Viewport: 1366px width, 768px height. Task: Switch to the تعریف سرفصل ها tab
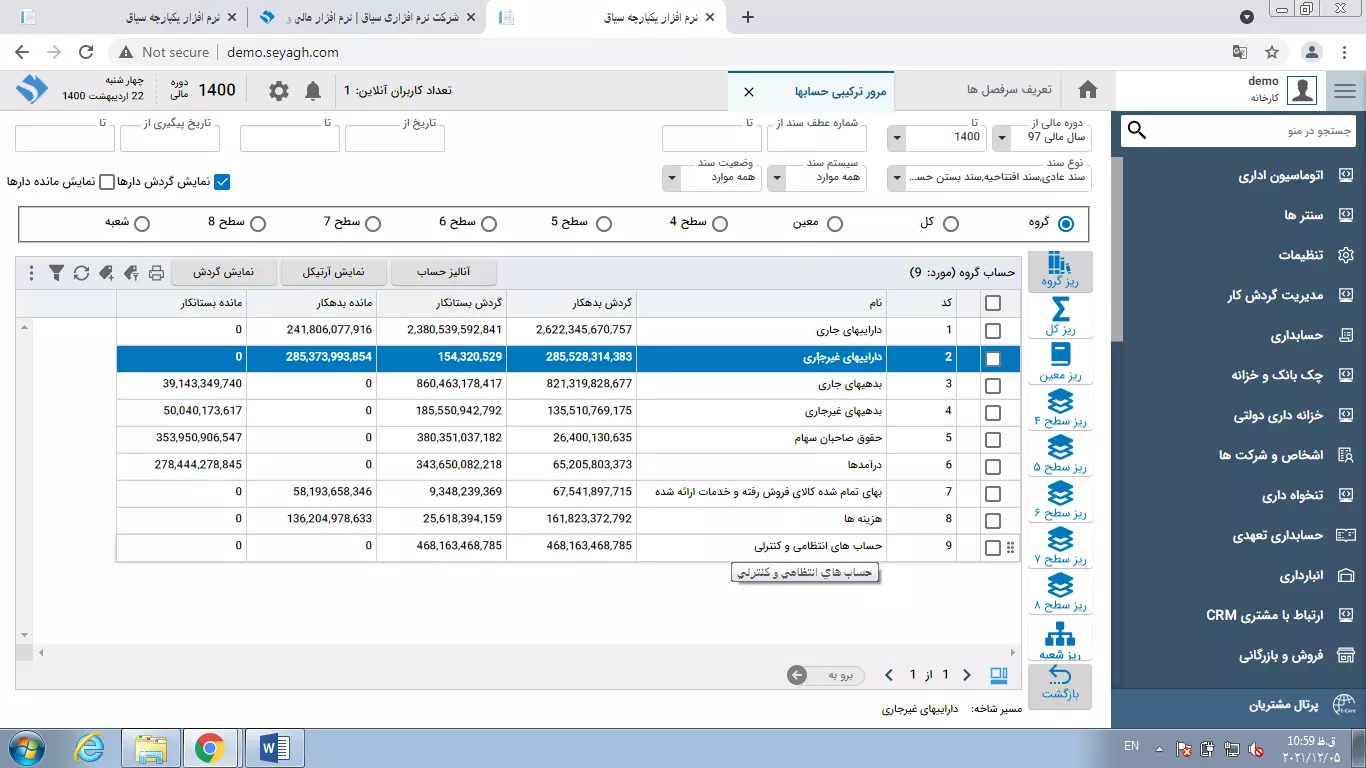[1010, 90]
